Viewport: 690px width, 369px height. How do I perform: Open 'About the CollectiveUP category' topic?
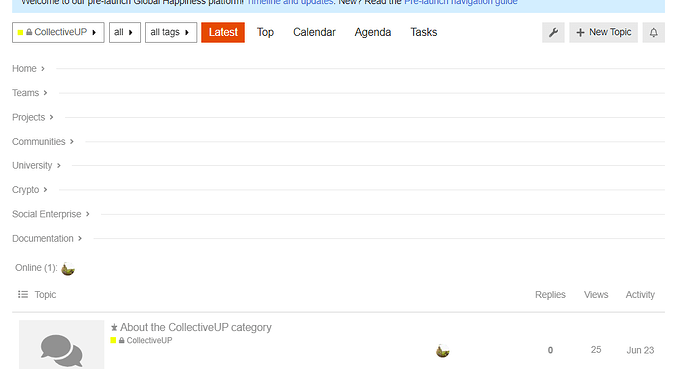click(196, 327)
